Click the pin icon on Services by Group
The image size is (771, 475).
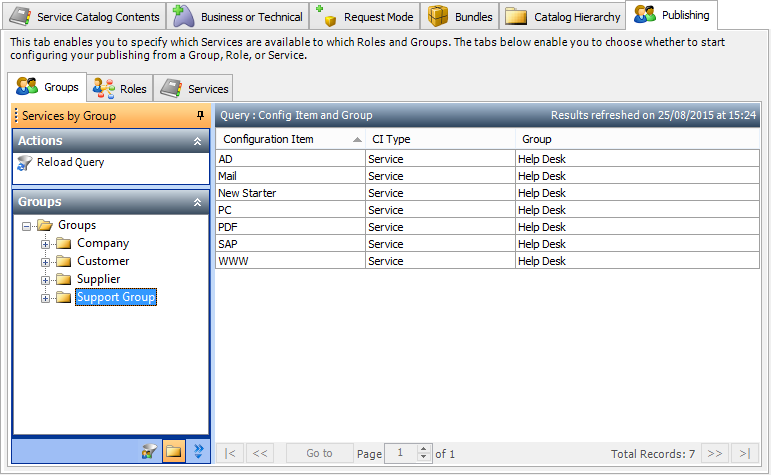[x=200, y=116]
